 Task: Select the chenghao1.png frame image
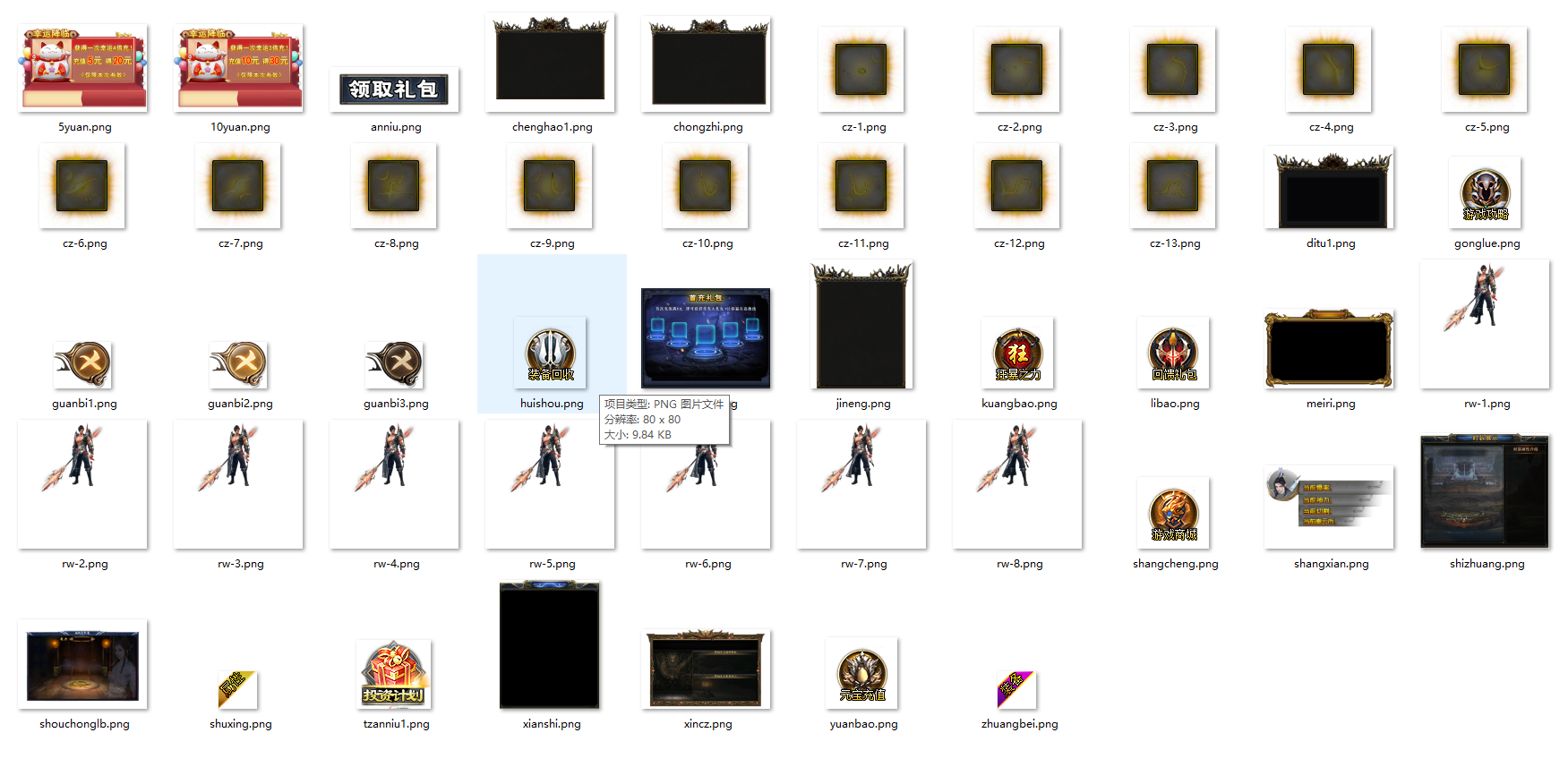551,63
